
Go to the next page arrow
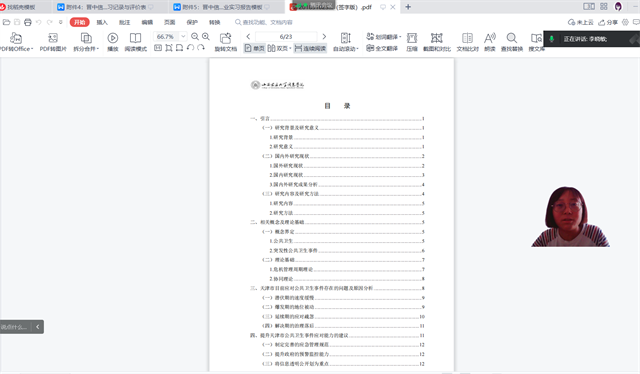(x=324, y=36)
